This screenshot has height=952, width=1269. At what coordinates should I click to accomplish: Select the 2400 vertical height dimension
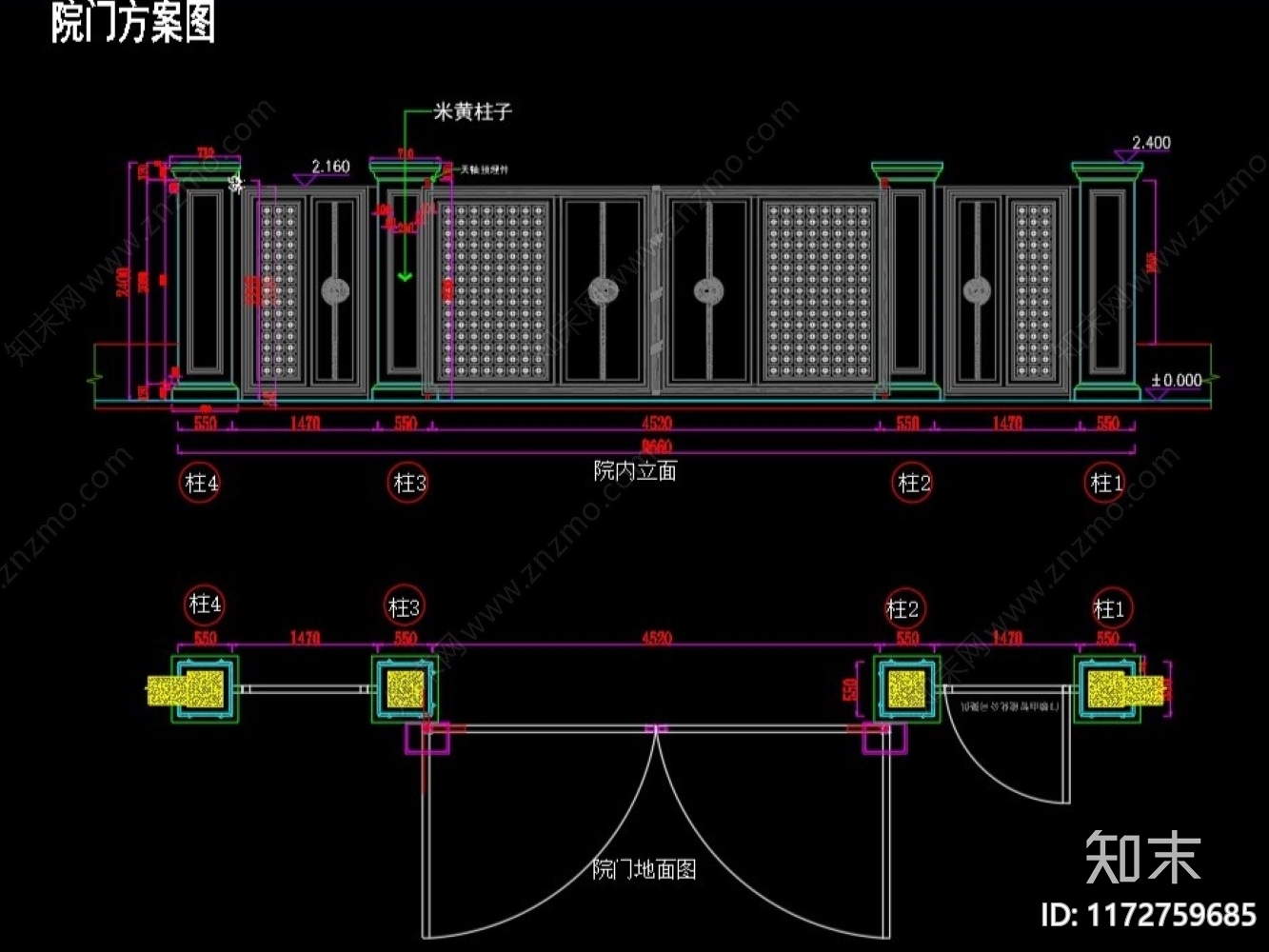[x=124, y=281]
